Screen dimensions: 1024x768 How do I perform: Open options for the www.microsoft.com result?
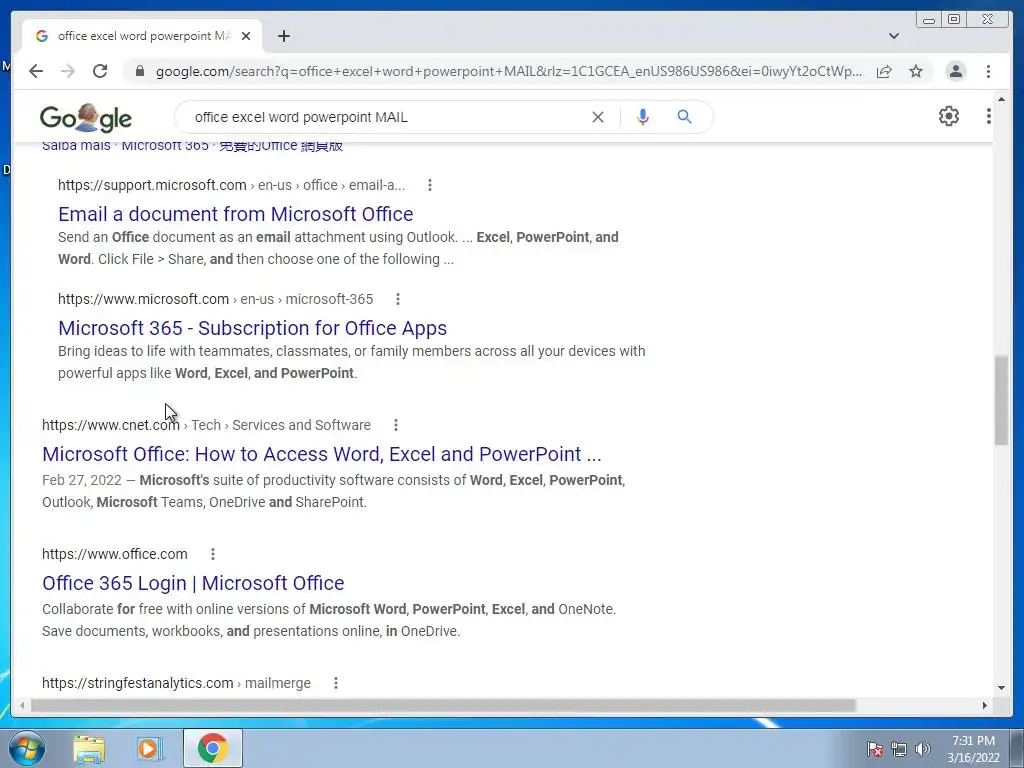click(398, 299)
